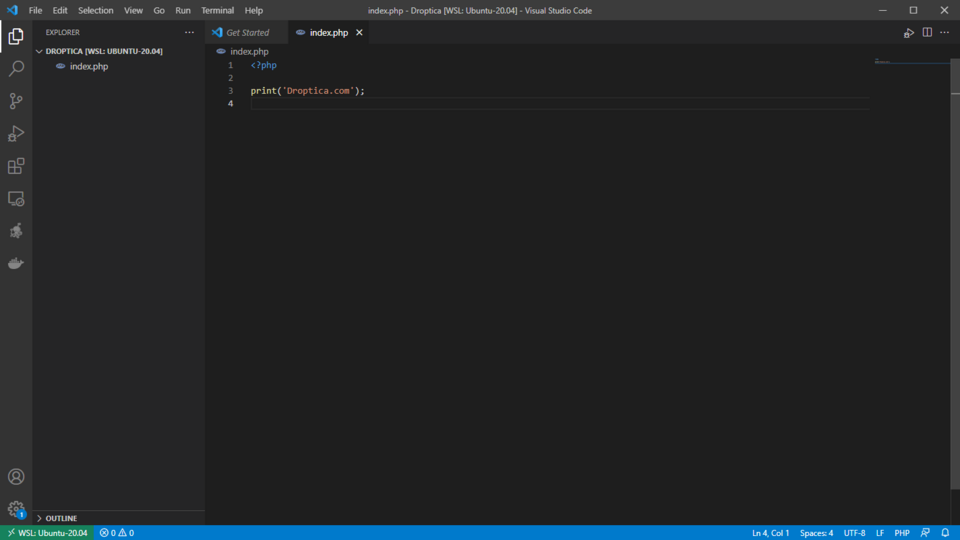Maximize the VS Code window
This screenshot has width=960, height=540.
pyautogui.click(x=913, y=10)
